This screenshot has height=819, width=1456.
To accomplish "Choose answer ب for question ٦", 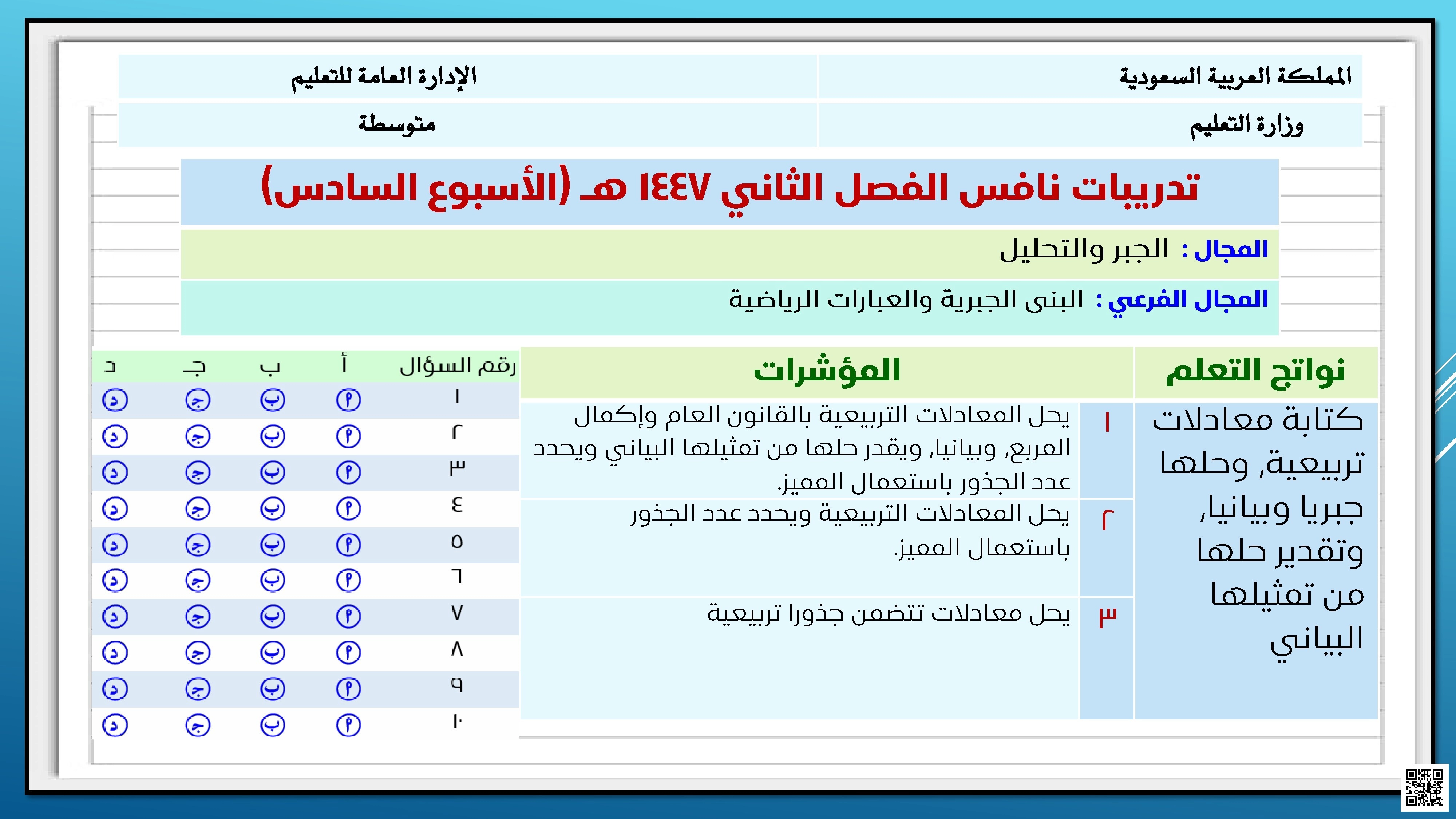I will tap(272, 581).
